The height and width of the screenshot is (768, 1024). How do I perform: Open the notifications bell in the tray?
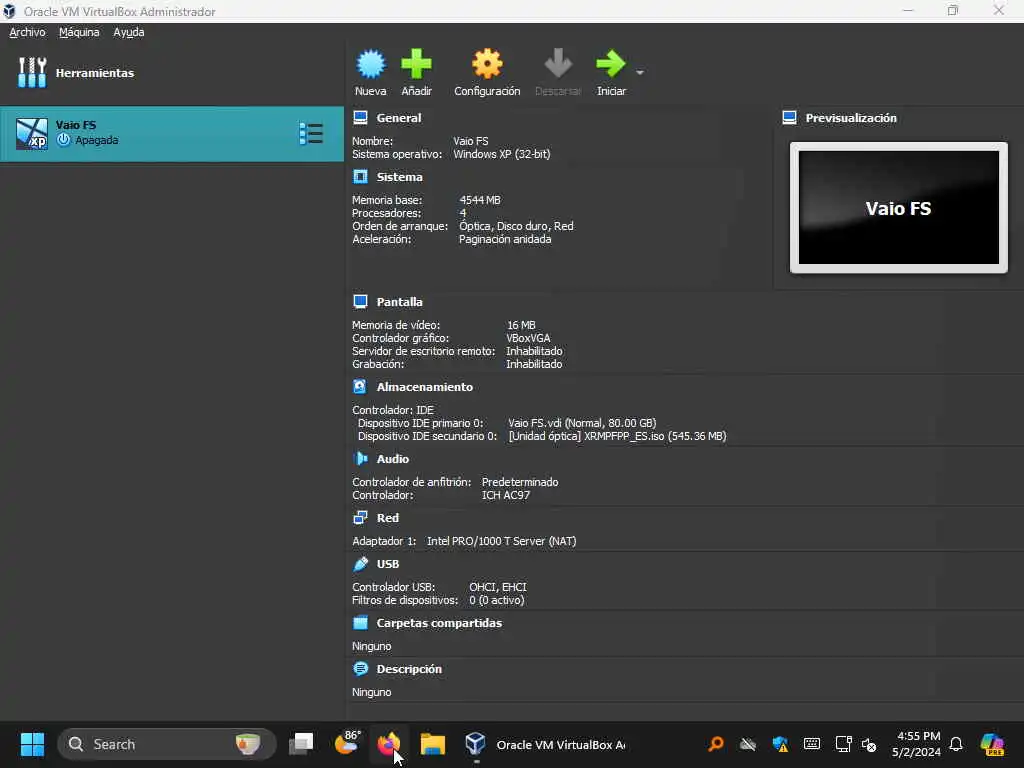pyautogui.click(x=956, y=744)
